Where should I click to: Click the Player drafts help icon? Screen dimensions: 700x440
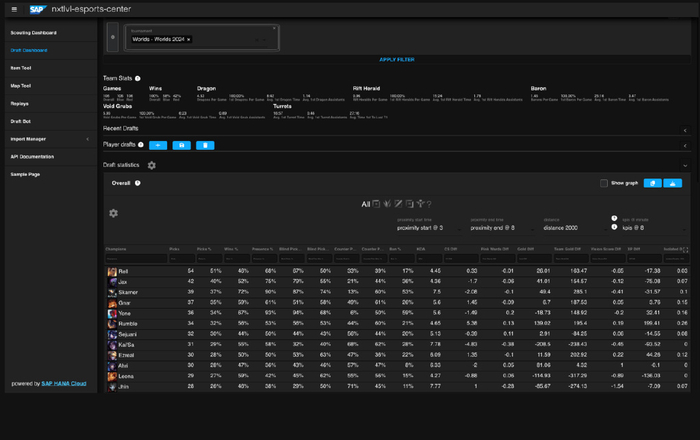coord(141,145)
